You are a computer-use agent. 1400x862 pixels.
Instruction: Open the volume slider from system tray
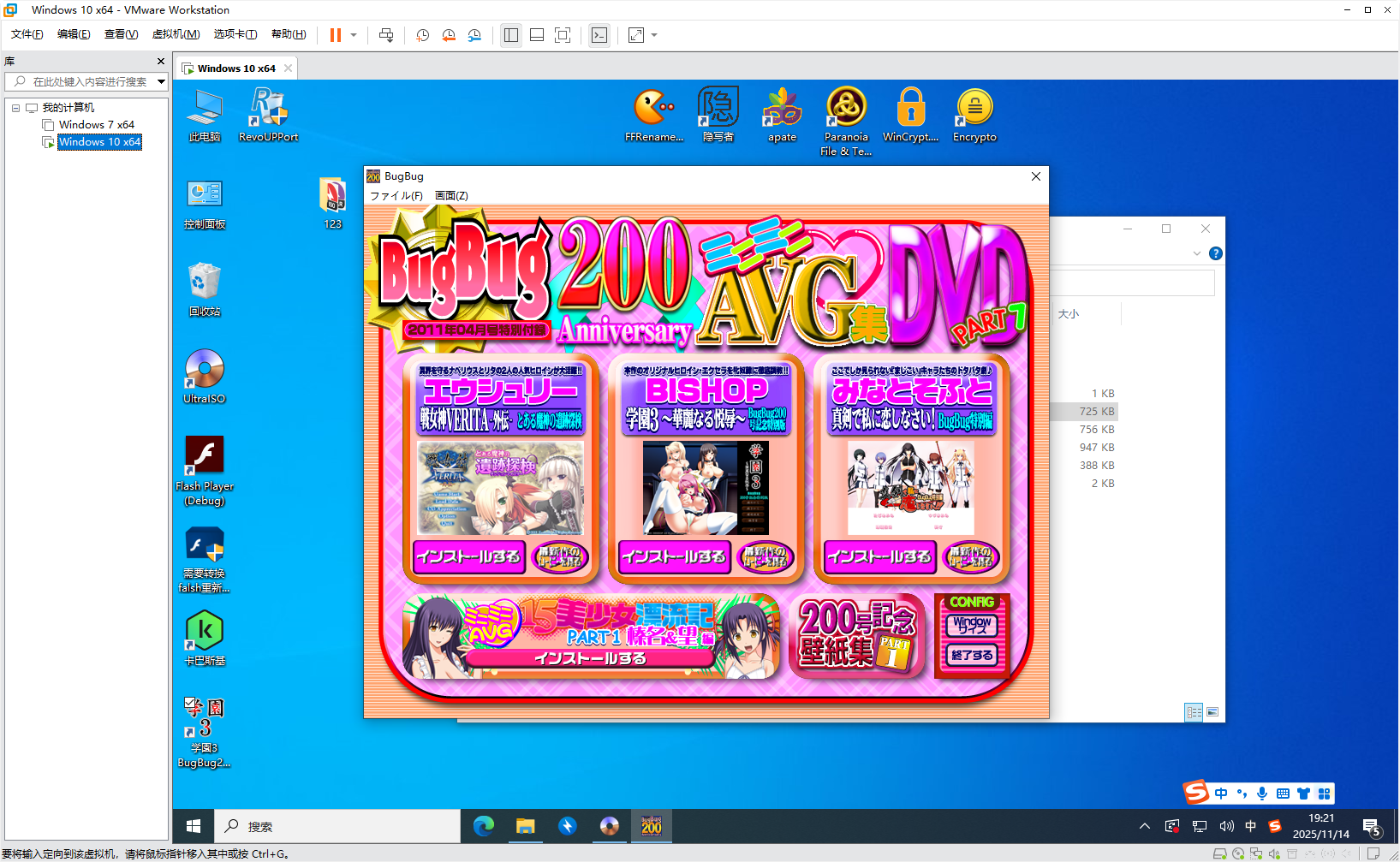coord(1226,826)
